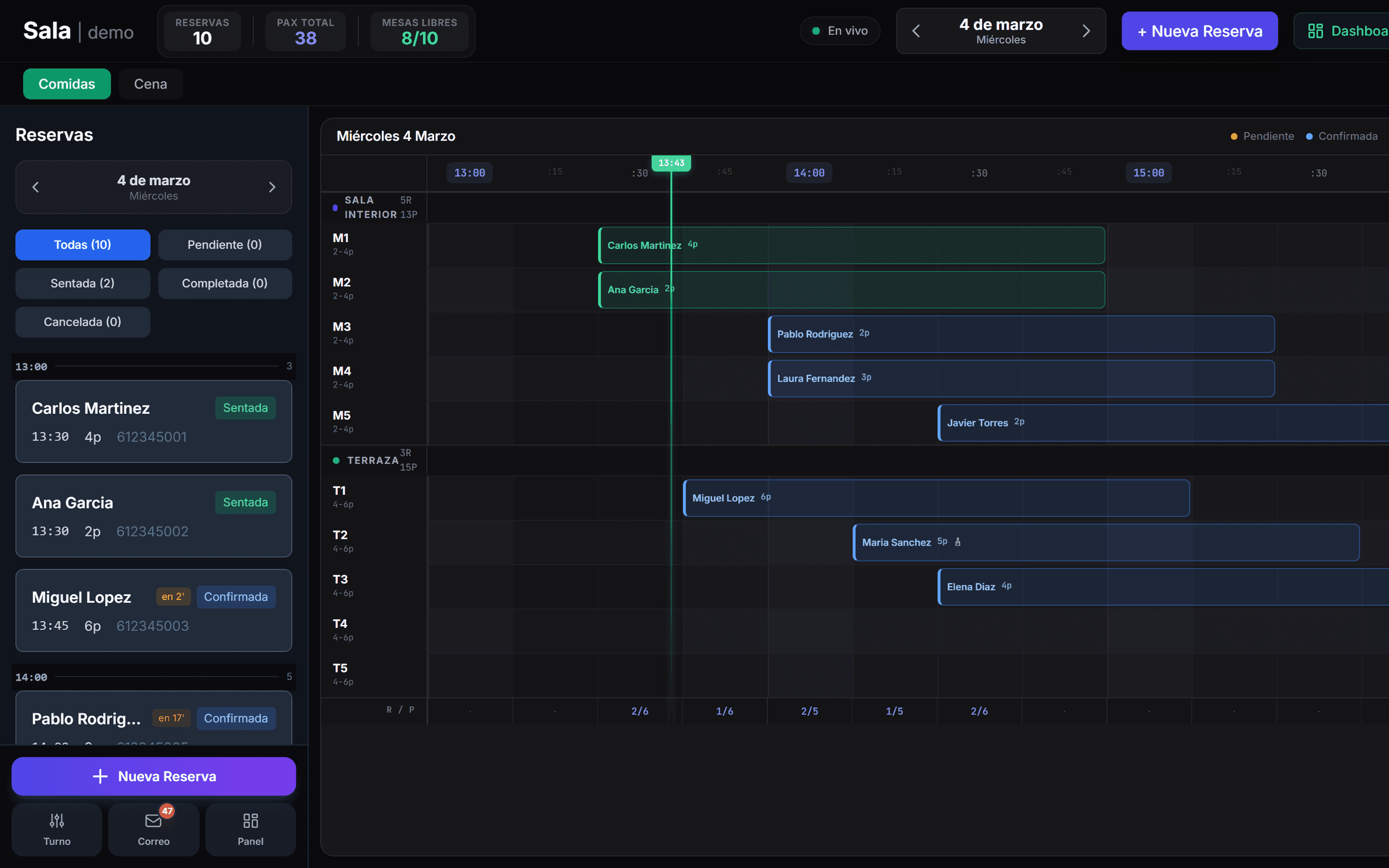Select Elena Diaz block on T3
Screen dimensions: 1389x868
pos(1163,587)
